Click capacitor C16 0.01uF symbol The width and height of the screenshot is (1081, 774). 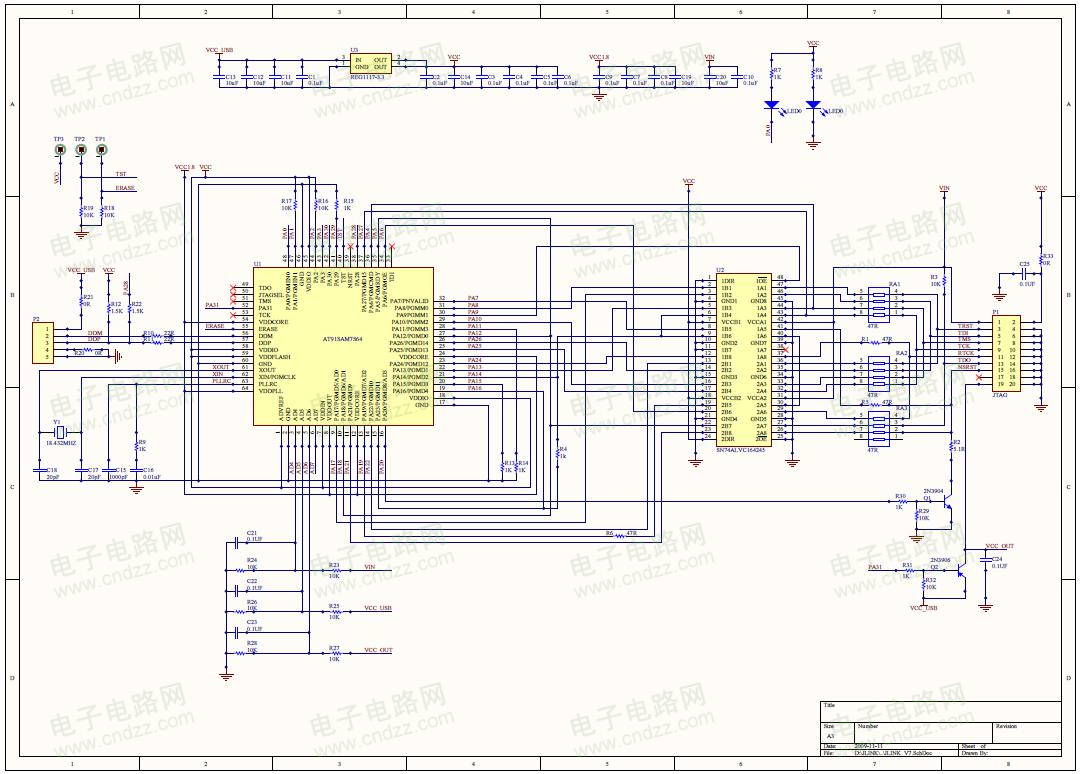click(x=137, y=470)
